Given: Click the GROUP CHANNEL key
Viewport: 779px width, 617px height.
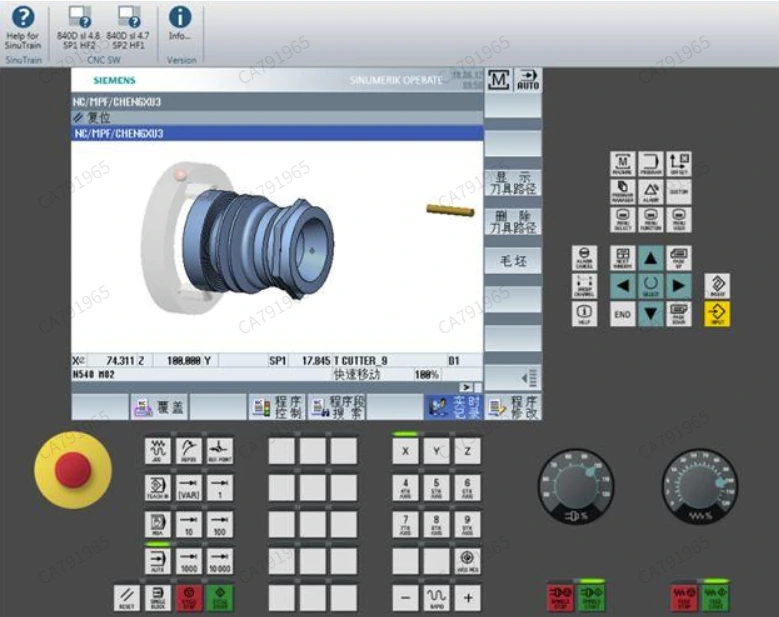Looking at the screenshot, I should tap(584, 286).
